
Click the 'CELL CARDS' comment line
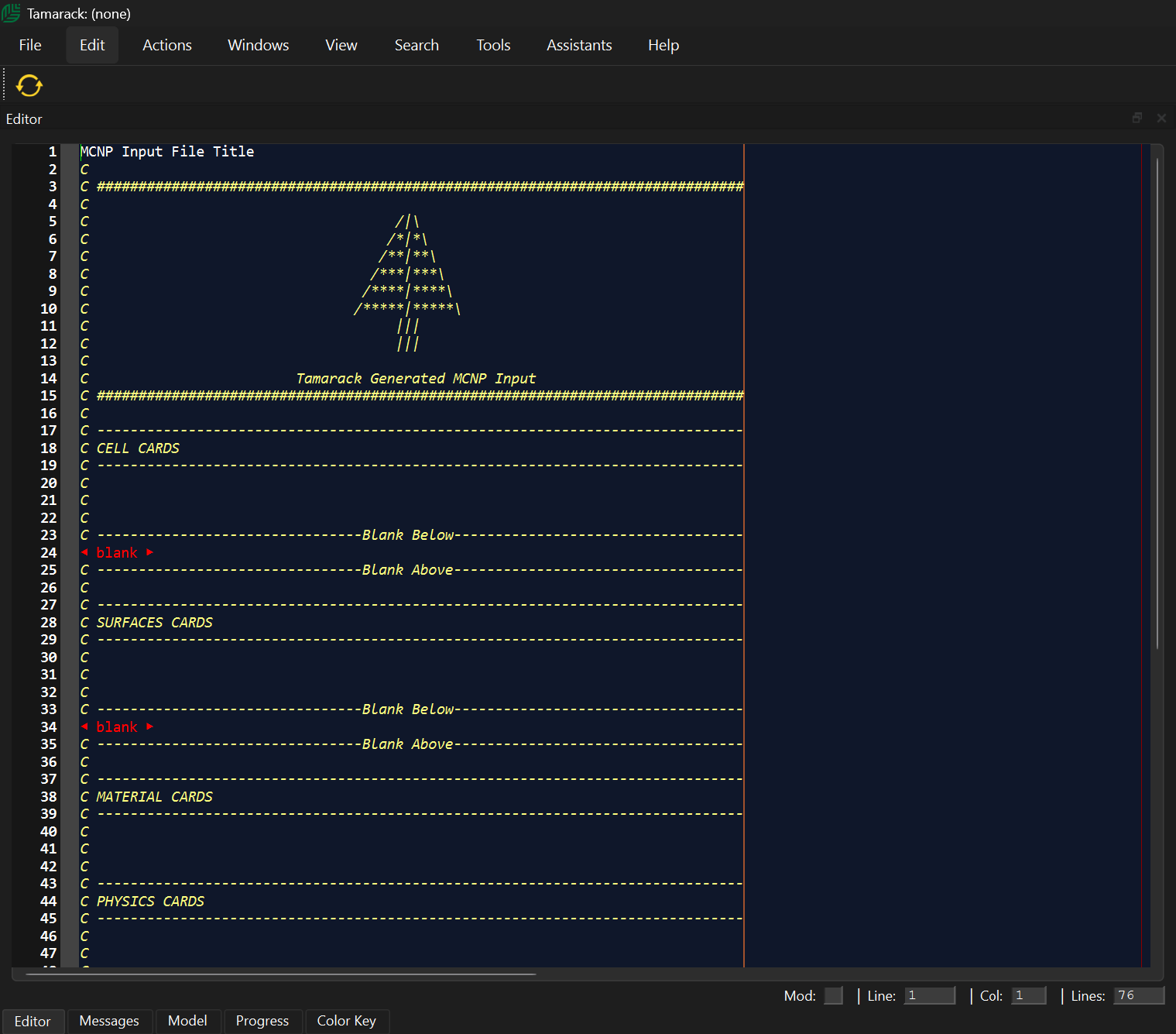pos(130,448)
